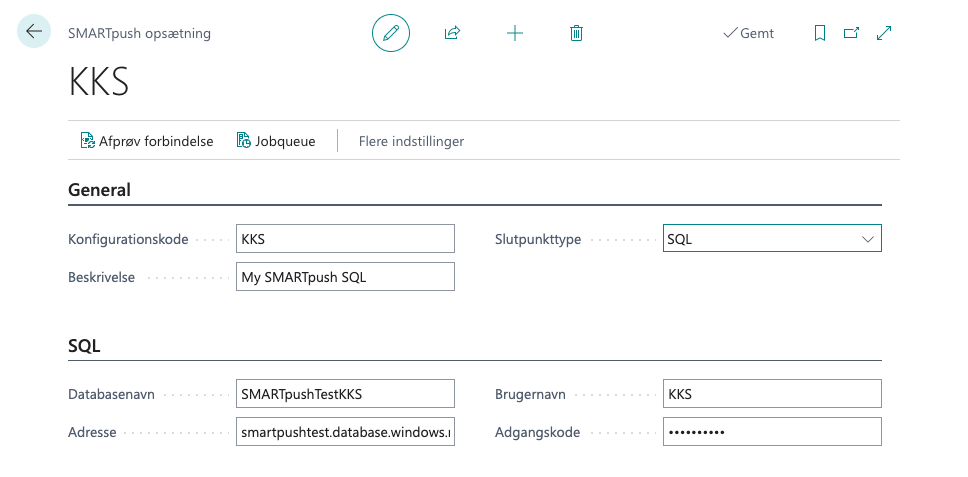Collapse the General section header
968x477 pixels.
(x=100, y=190)
